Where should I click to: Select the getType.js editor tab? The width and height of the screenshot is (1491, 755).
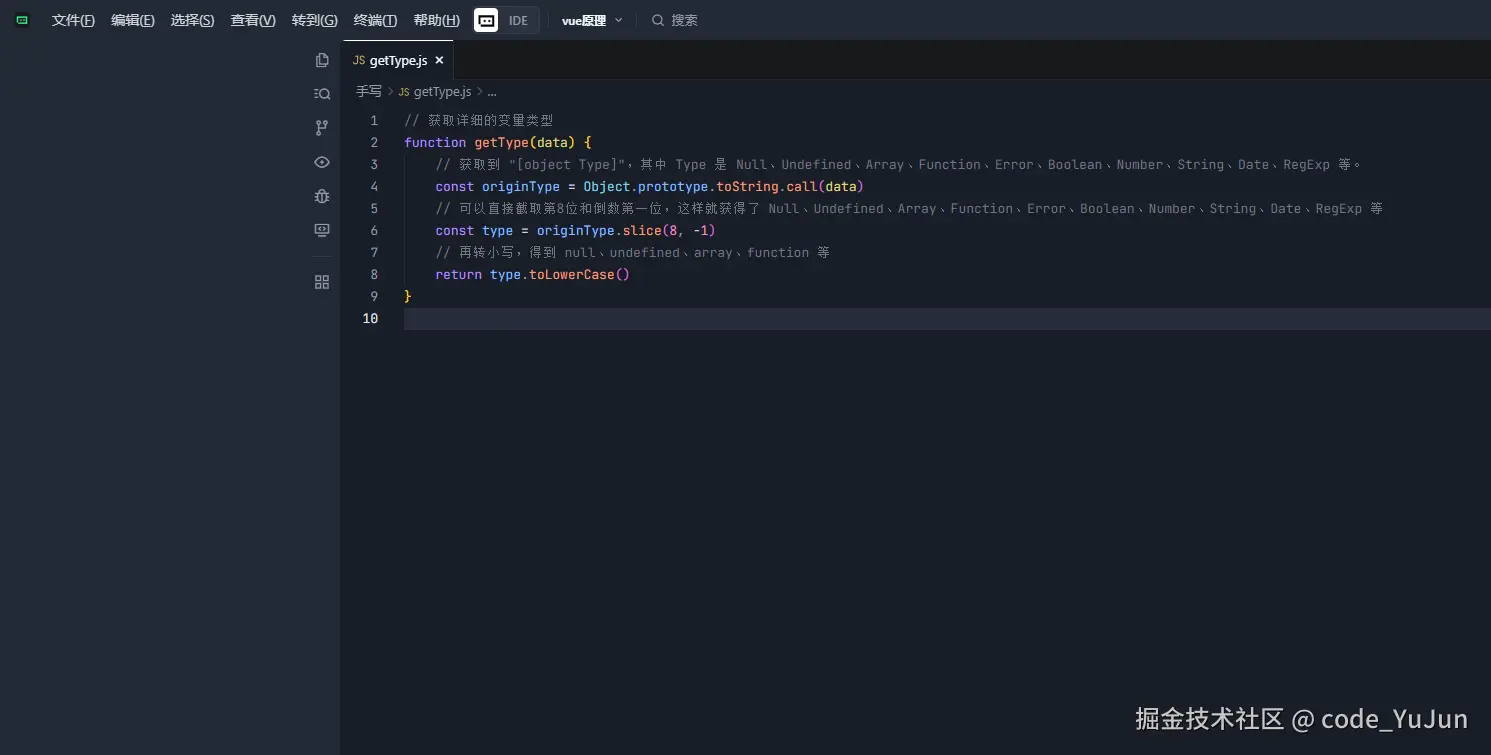pyautogui.click(x=397, y=60)
